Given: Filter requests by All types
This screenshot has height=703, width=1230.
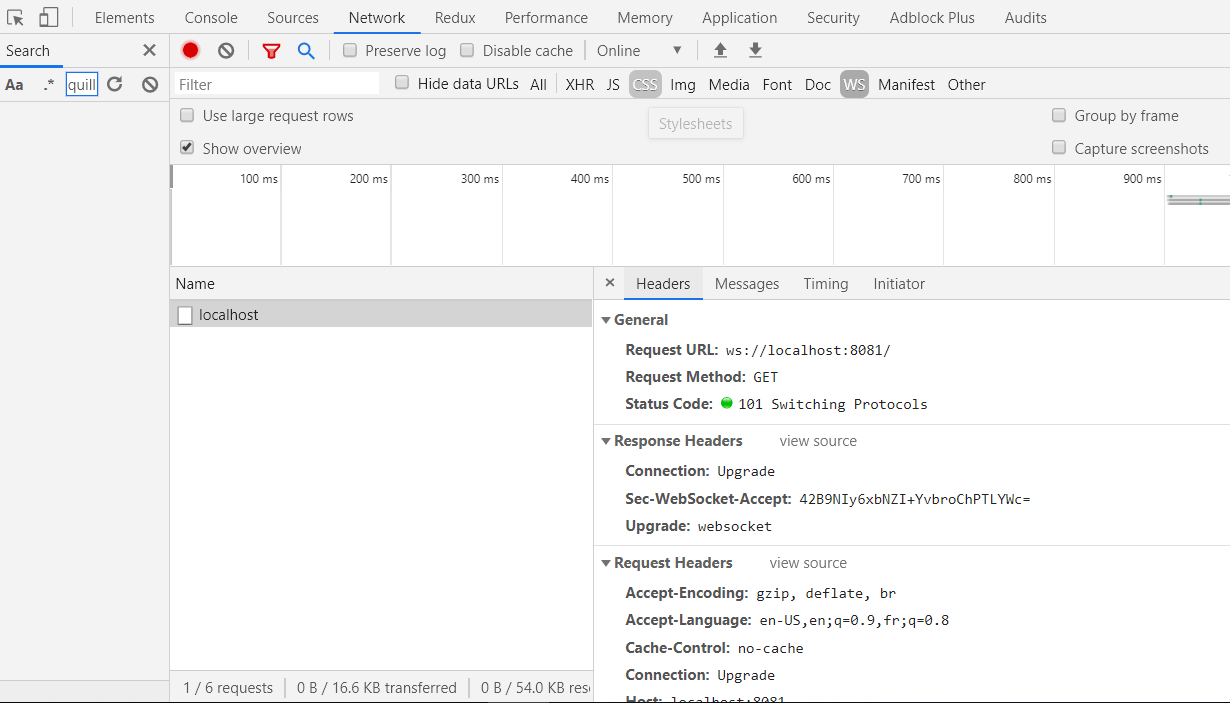Looking at the screenshot, I should point(538,85).
